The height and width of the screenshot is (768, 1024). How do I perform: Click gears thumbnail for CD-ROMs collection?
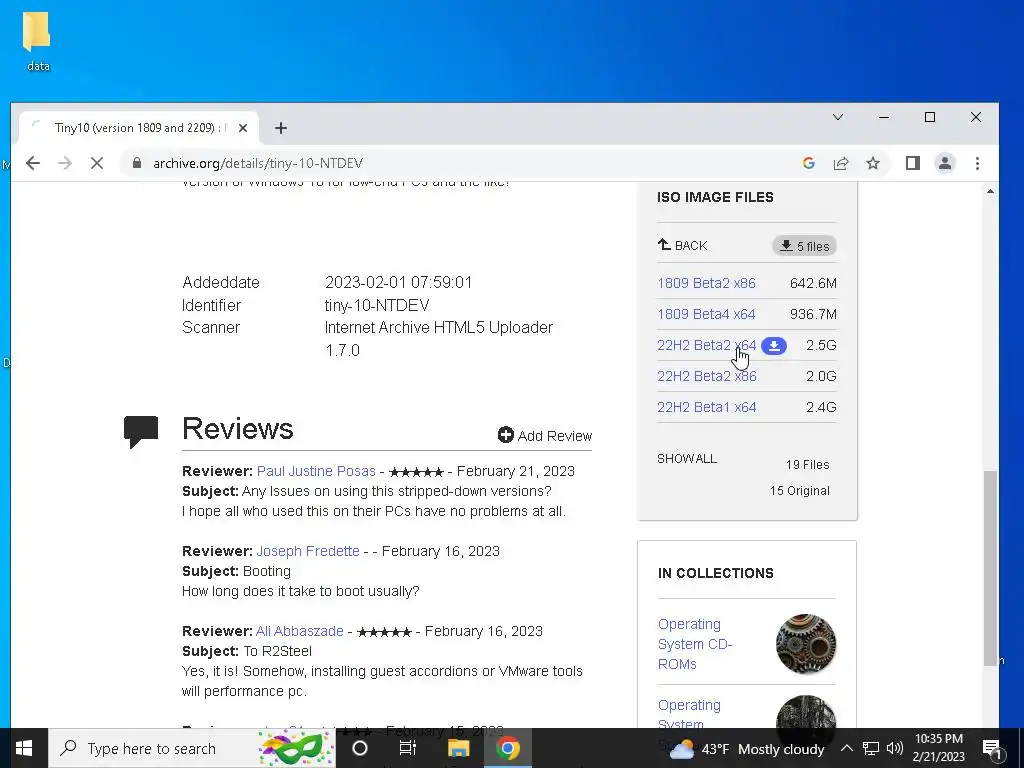coord(806,644)
